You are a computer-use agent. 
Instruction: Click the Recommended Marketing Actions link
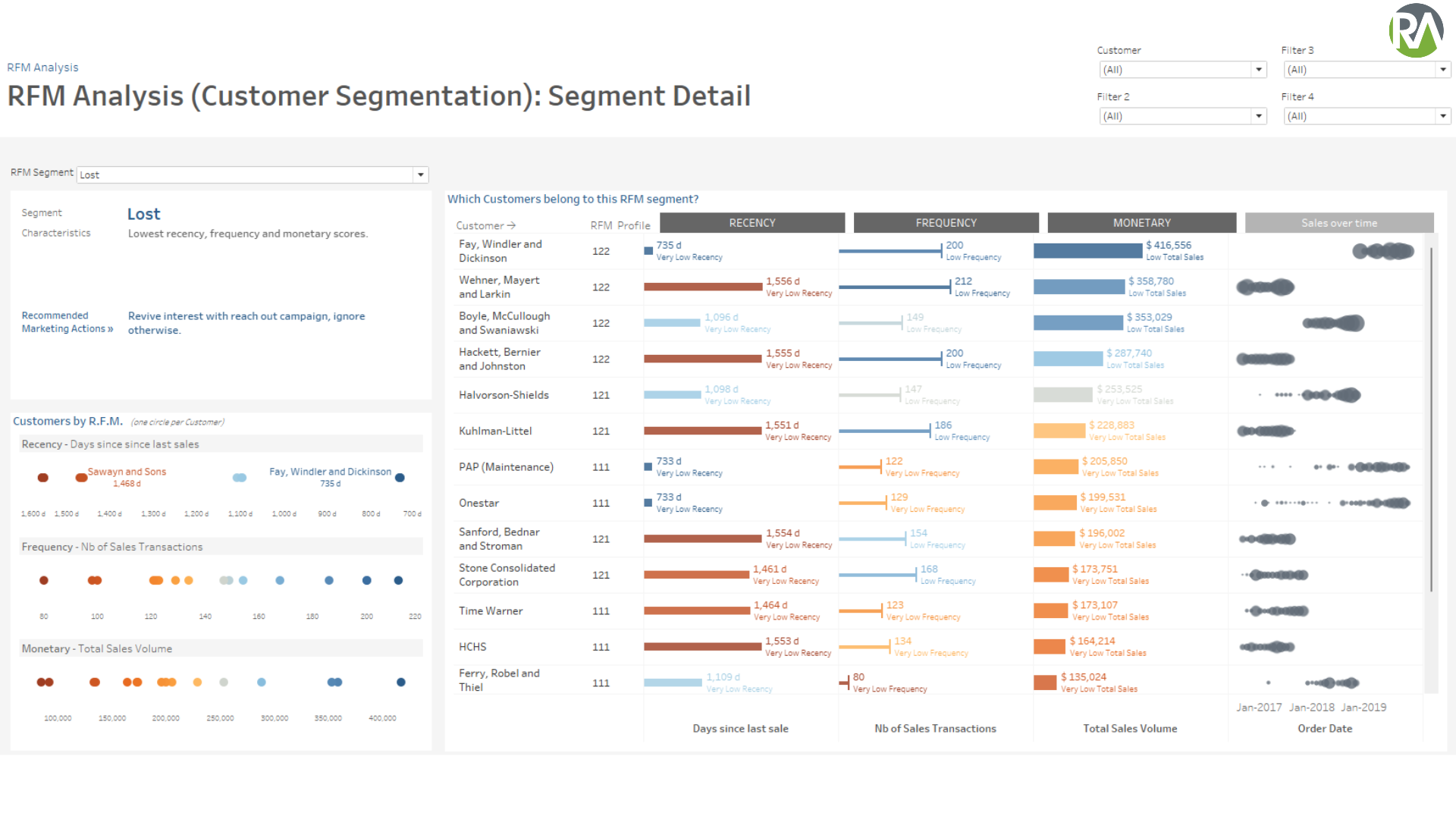(x=67, y=322)
